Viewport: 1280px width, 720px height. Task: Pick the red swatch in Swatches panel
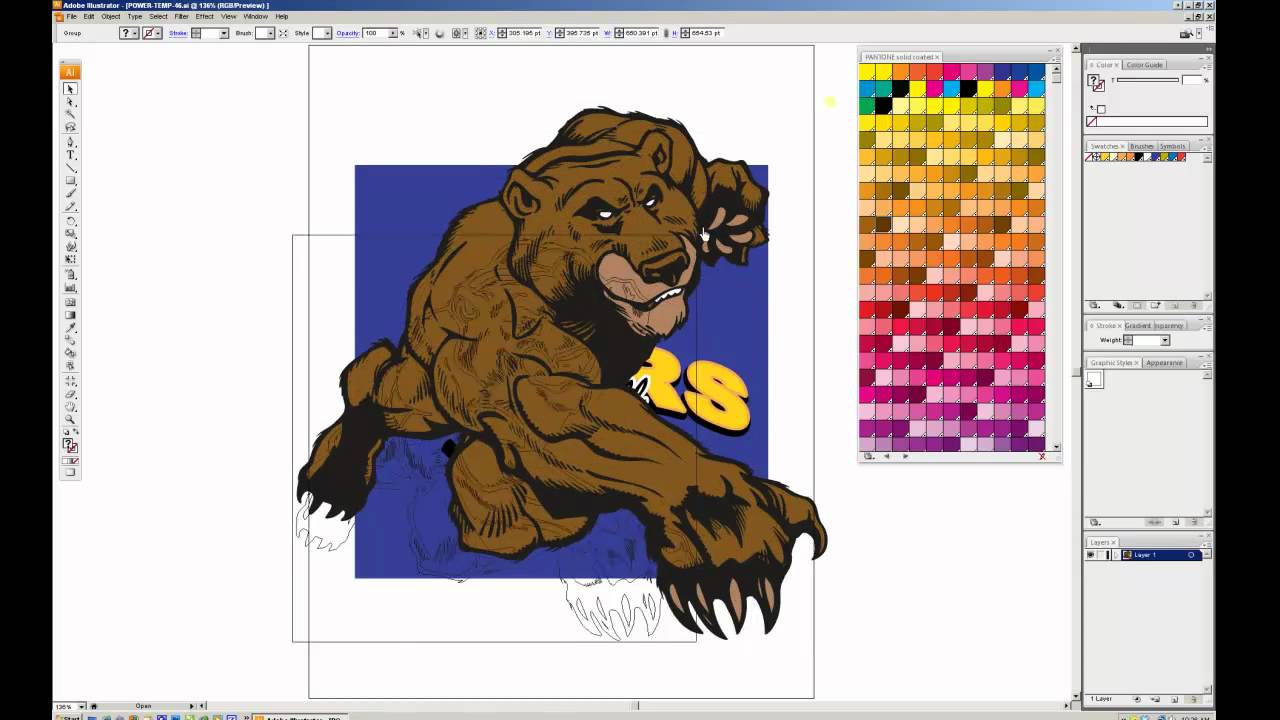[x=1181, y=157]
